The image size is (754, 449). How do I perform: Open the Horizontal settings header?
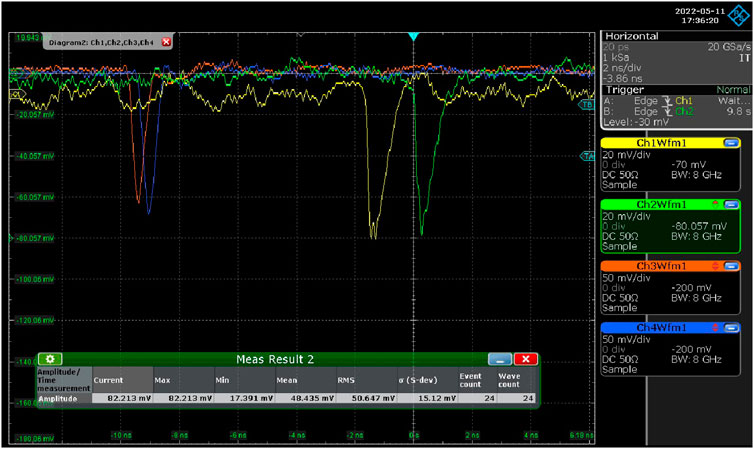[x=676, y=36]
